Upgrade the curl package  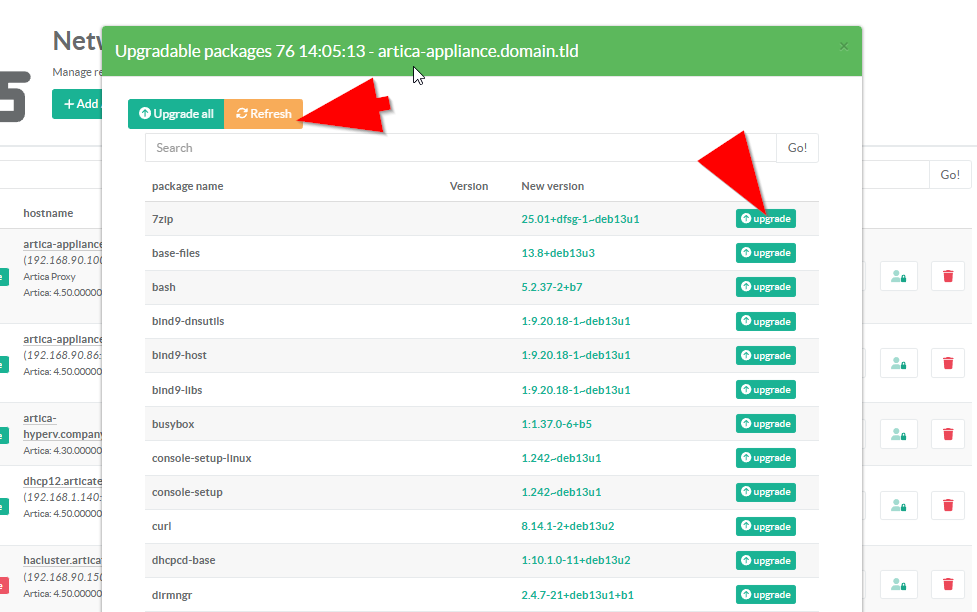point(765,526)
